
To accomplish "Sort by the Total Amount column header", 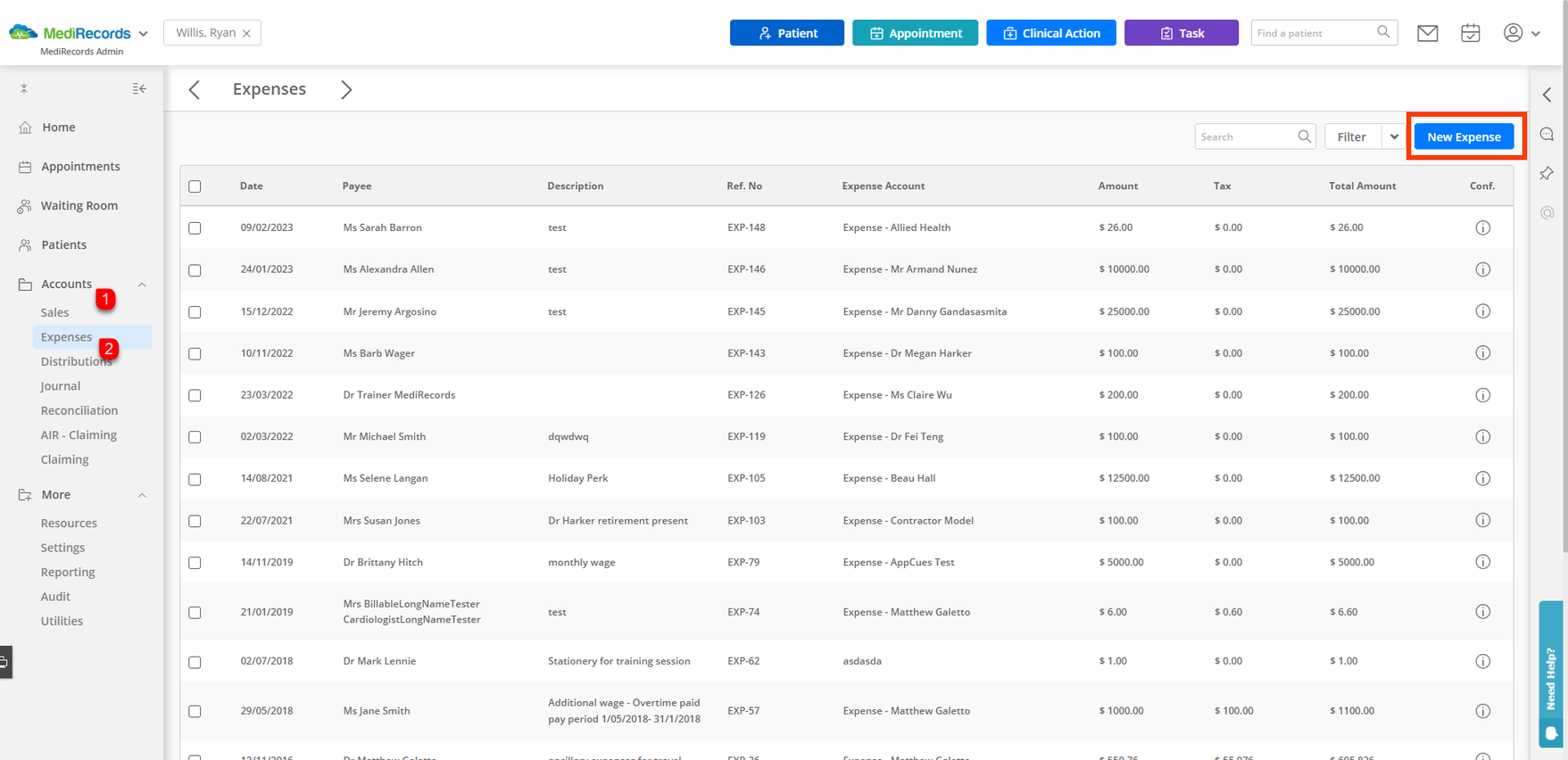I will 1362,186.
